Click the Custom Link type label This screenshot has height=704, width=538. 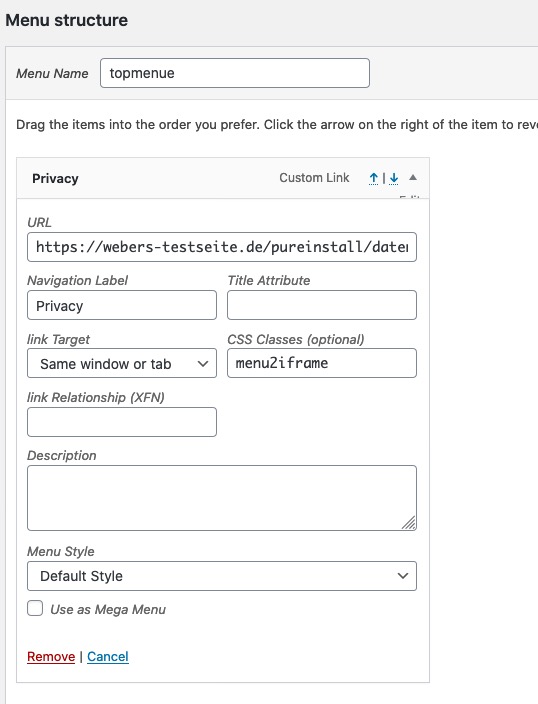(x=314, y=178)
